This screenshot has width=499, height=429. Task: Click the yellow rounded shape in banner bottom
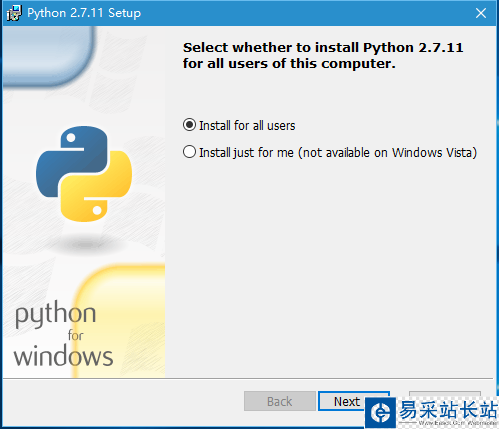120,321
